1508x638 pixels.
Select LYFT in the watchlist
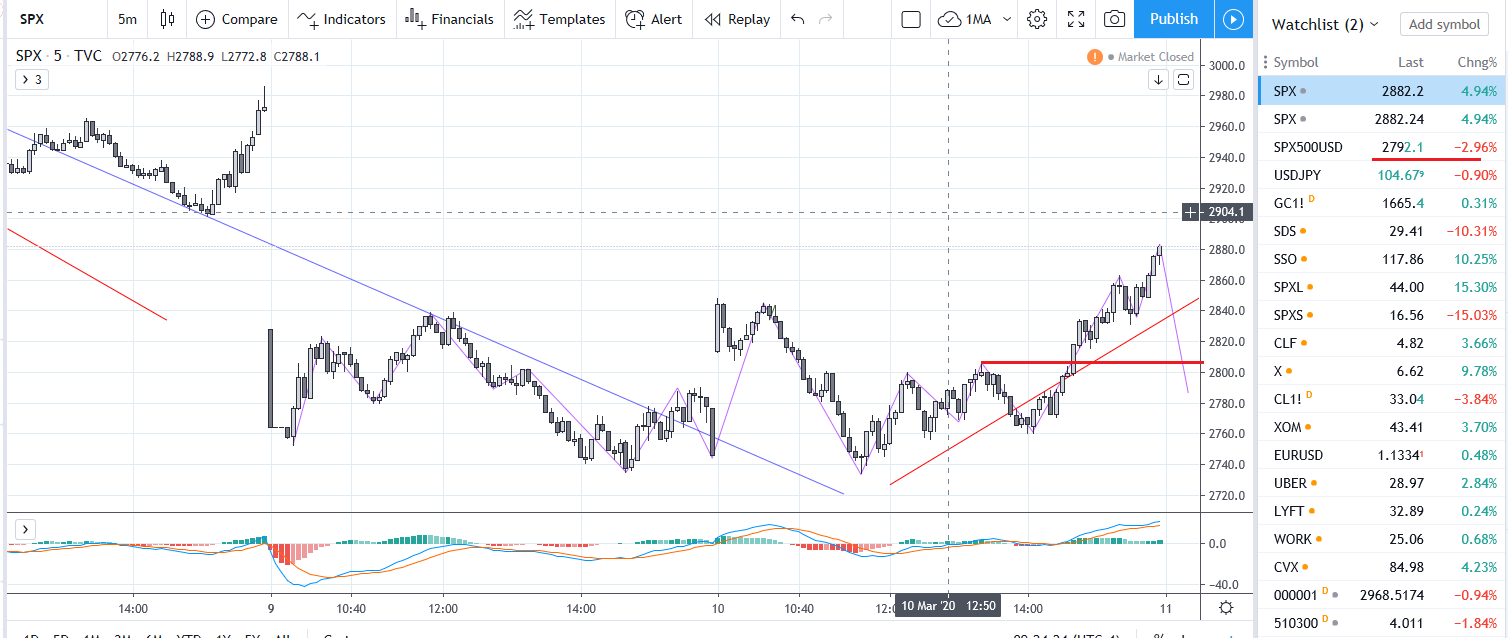1382,511
